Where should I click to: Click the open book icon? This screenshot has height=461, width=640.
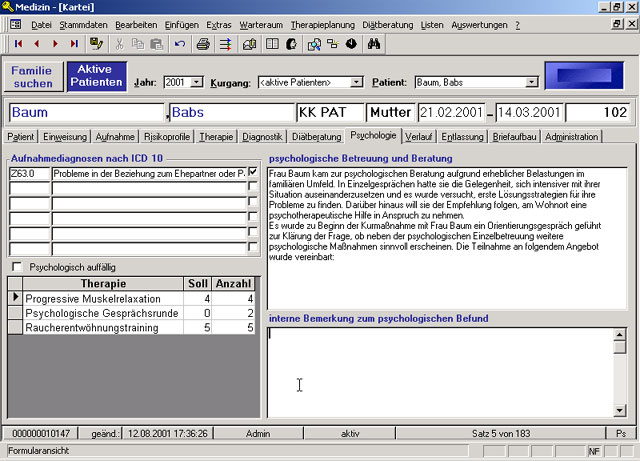(272, 44)
